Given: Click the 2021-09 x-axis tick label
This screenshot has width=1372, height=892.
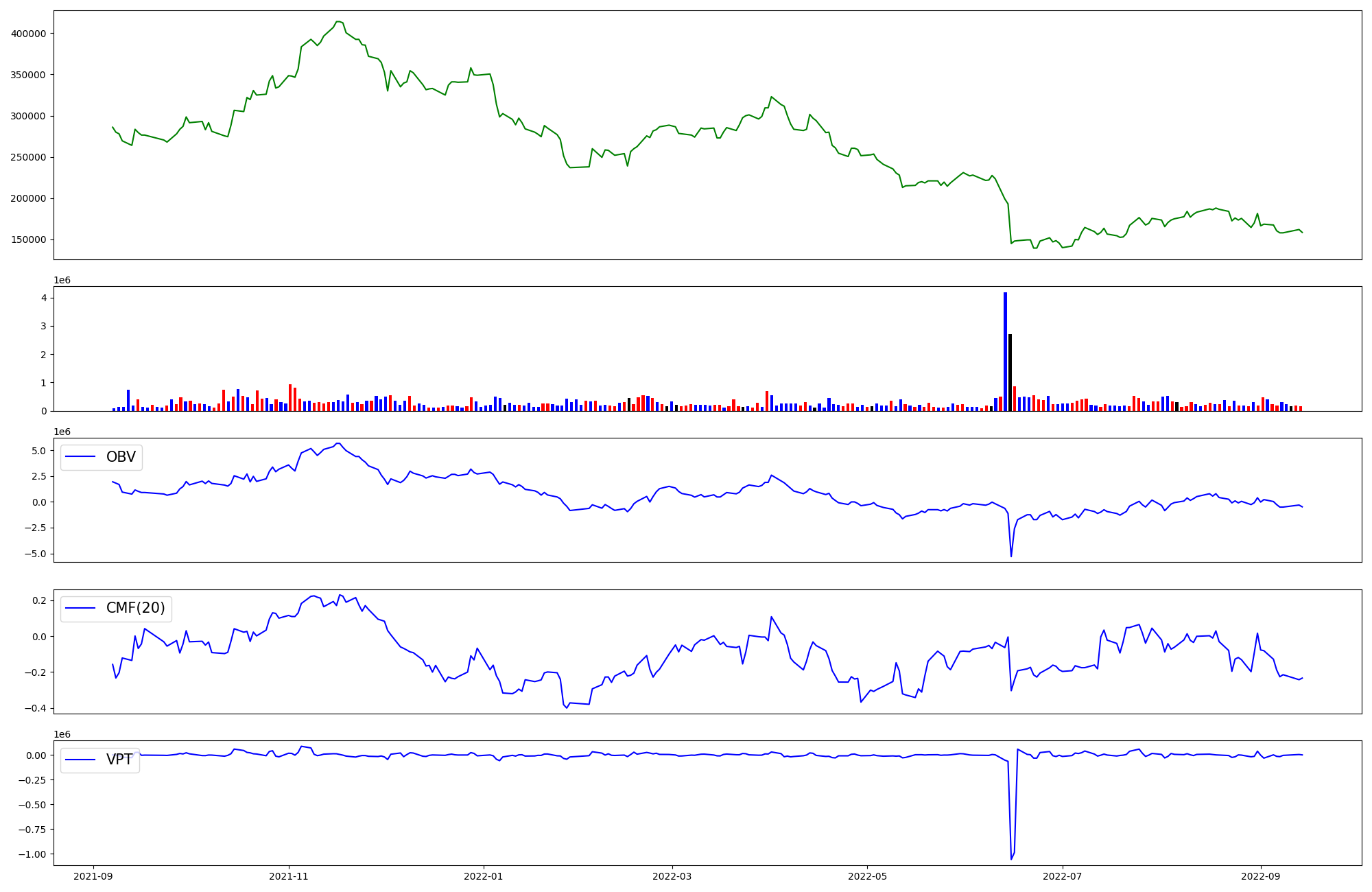Looking at the screenshot, I should (93, 876).
